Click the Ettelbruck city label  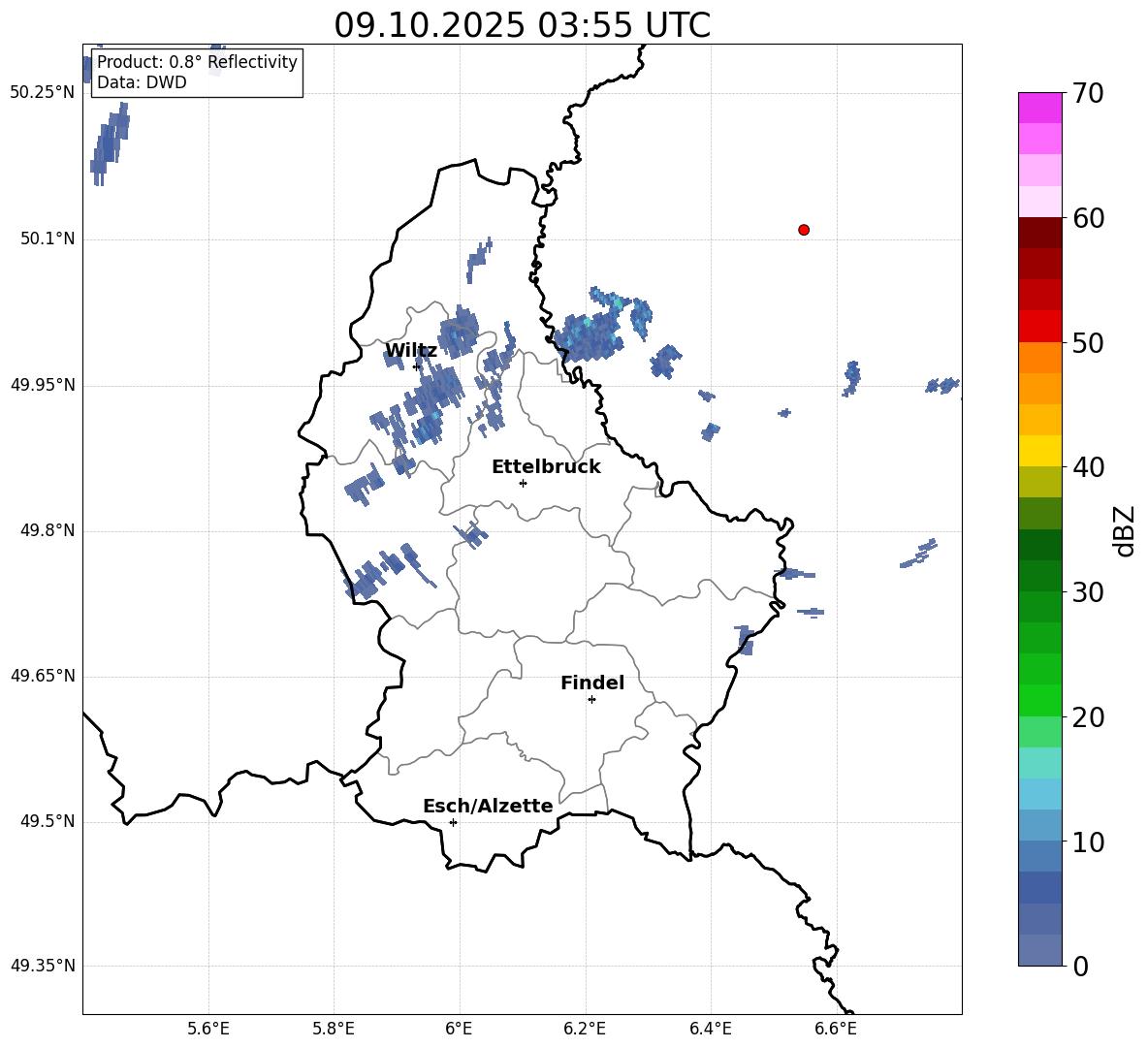point(546,467)
